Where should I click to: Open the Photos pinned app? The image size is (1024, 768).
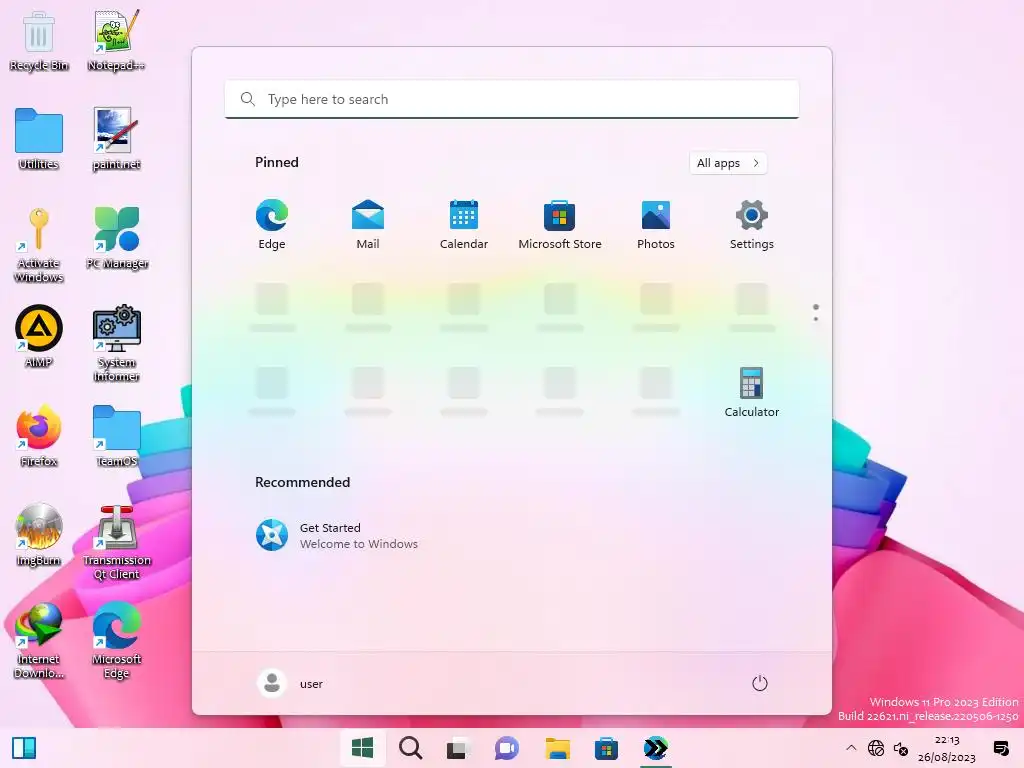point(656,224)
